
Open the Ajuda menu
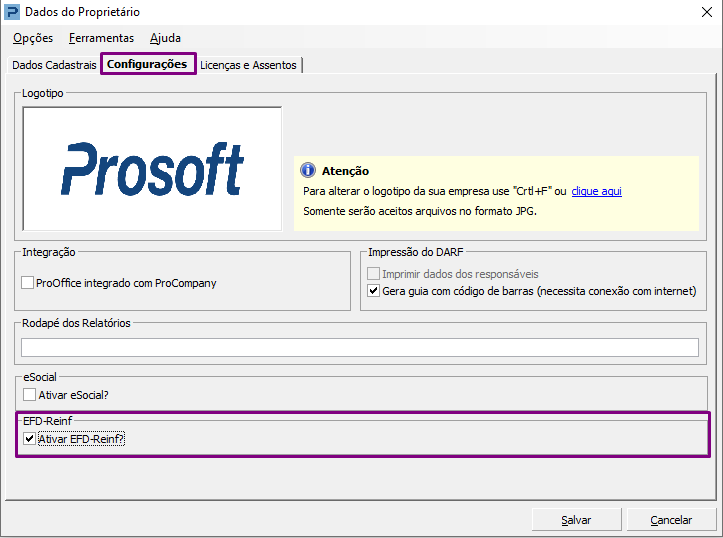[x=165, y=38]
